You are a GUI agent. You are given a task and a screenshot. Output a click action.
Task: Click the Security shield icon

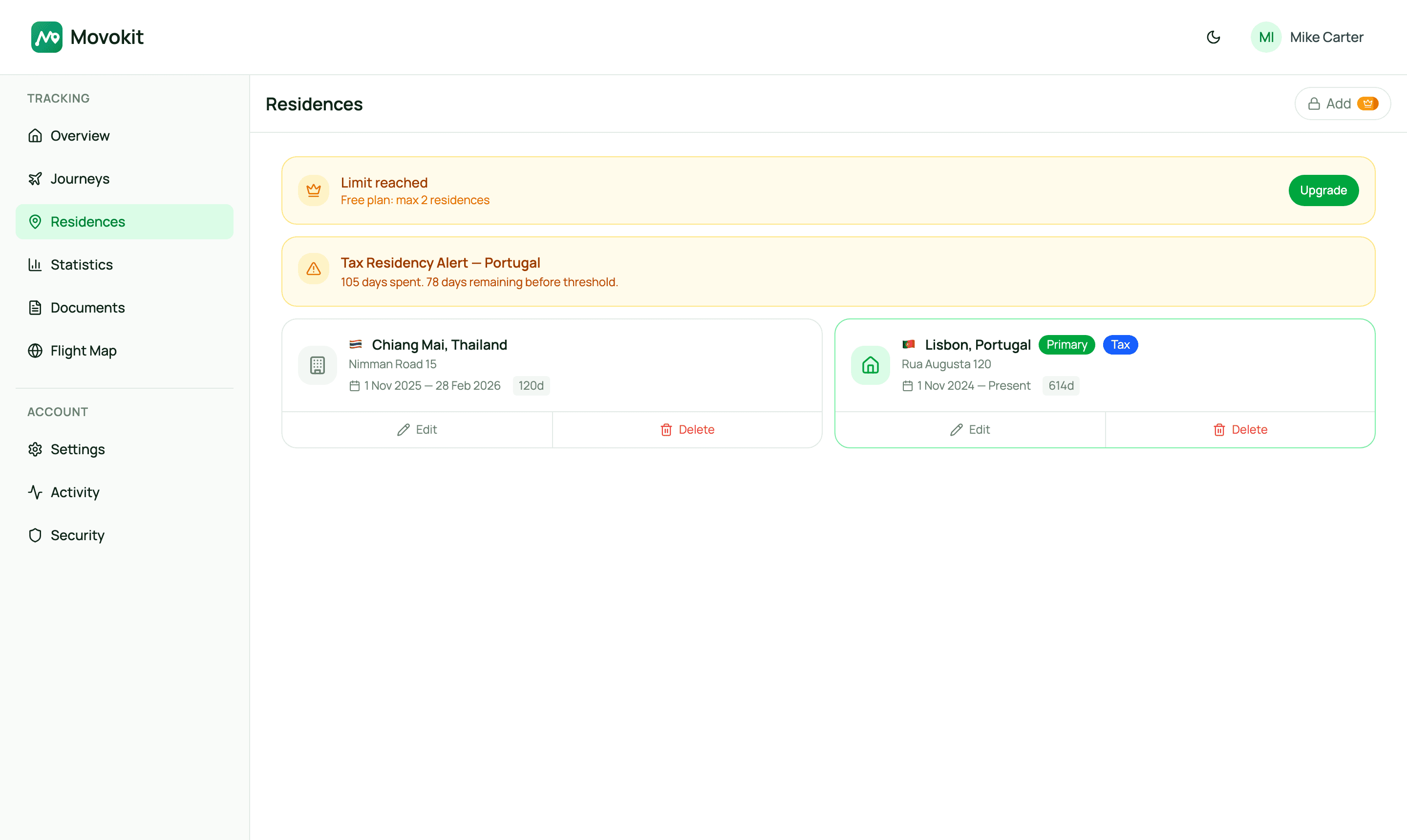[35, 535]
